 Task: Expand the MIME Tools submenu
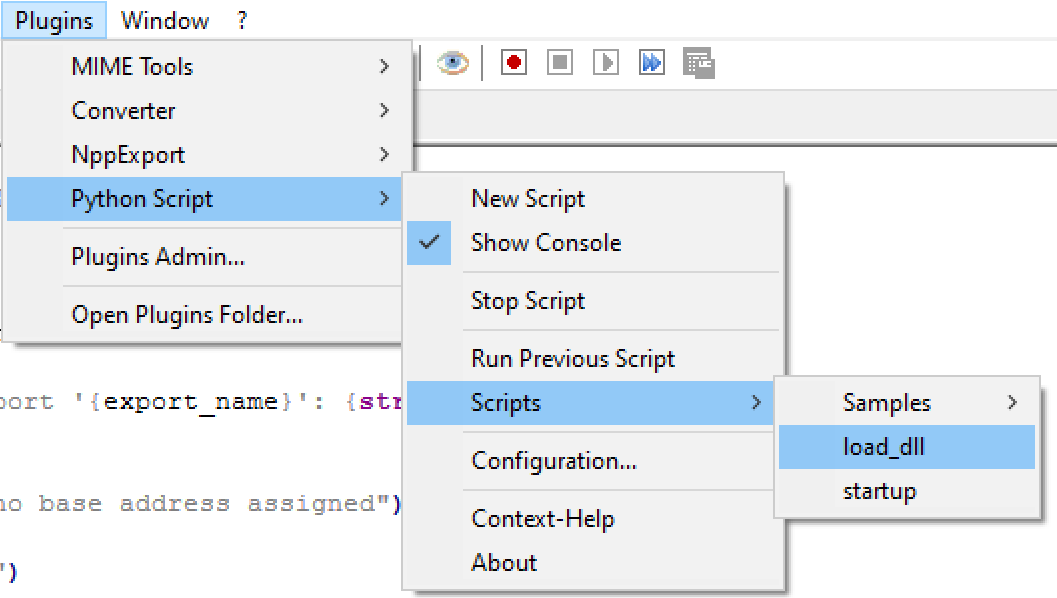tap(131, 66)
